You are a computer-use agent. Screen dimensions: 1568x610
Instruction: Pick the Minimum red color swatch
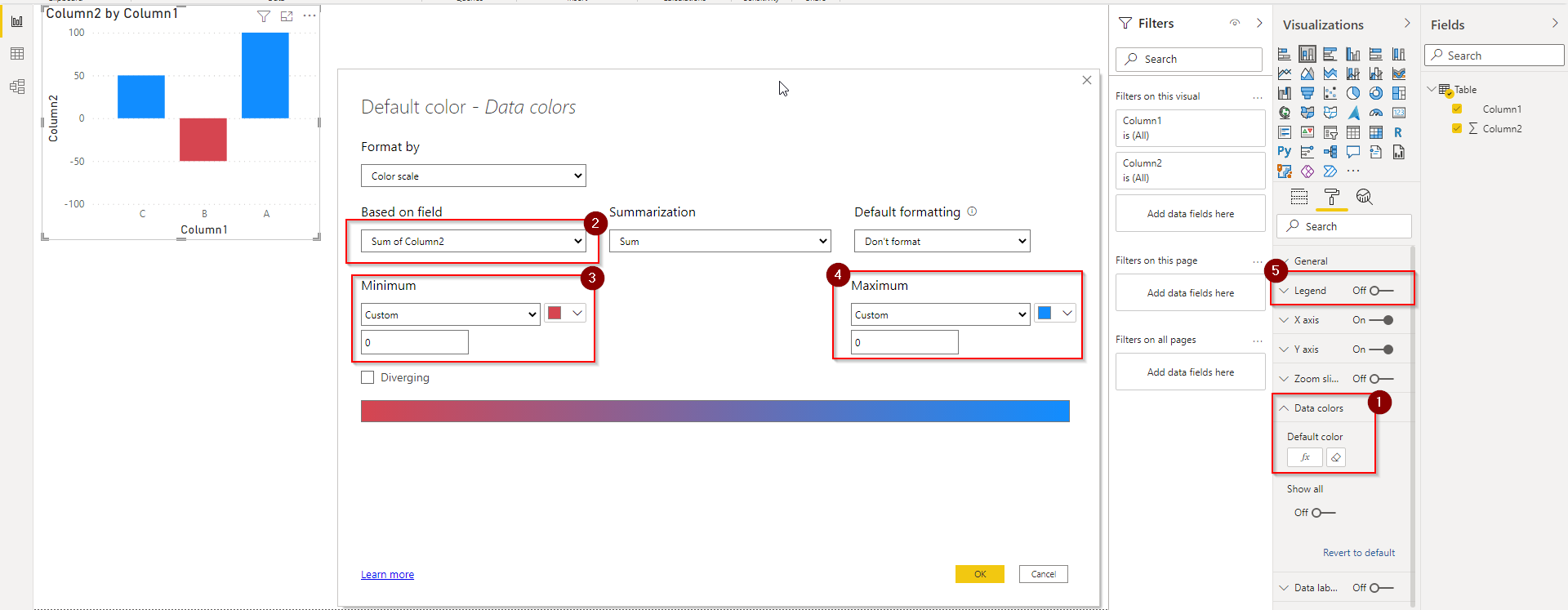pyautogui.click(x=555, y=313)
